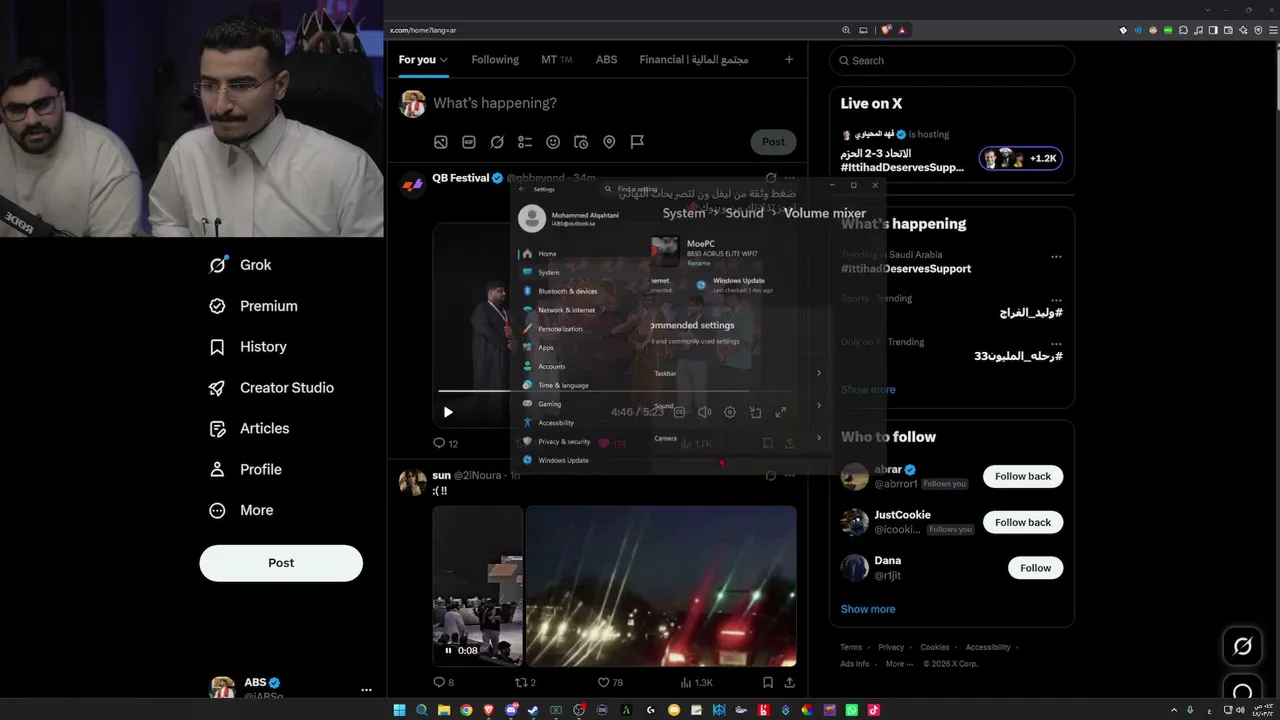Open Steam from the taskbar
This screenshot has width=1280, height=720.
pyautogui.click(x=533, y=710)
